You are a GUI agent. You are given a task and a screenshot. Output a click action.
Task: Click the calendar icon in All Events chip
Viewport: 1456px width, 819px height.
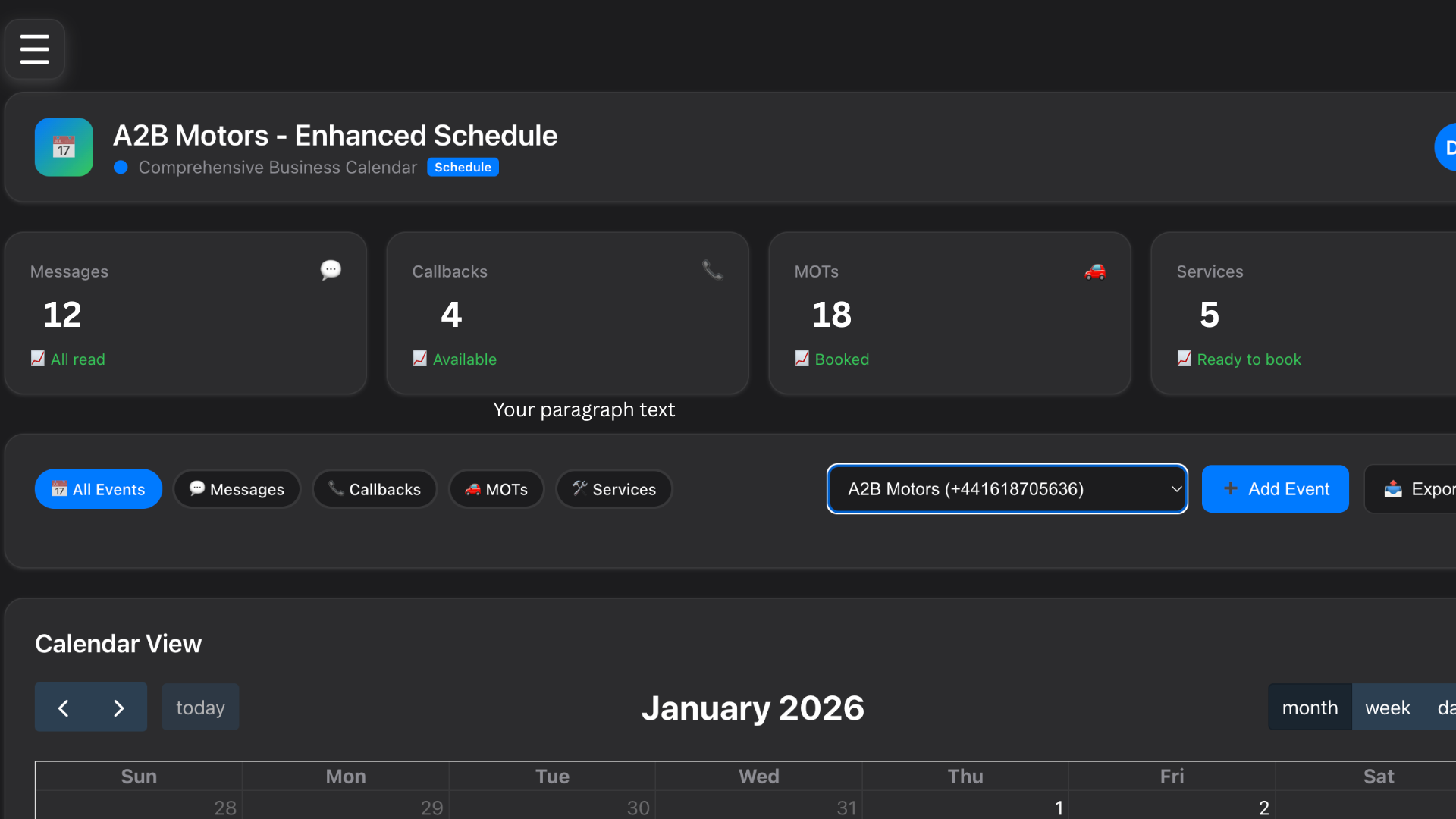tap(59, 489)
